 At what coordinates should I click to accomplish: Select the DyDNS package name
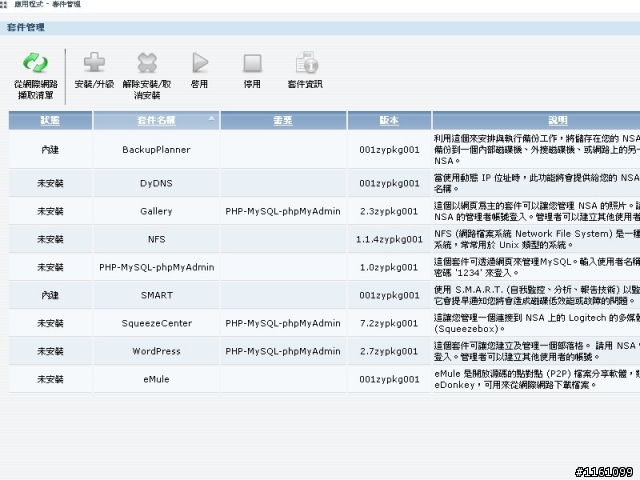tap(156, 183)
